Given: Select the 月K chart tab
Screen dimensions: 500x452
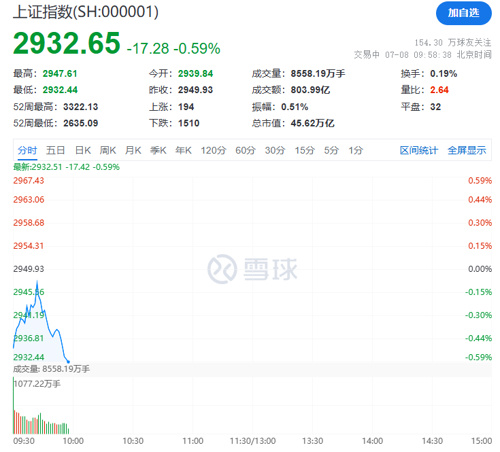Looking at the screenshot, I should pos(133,150).
